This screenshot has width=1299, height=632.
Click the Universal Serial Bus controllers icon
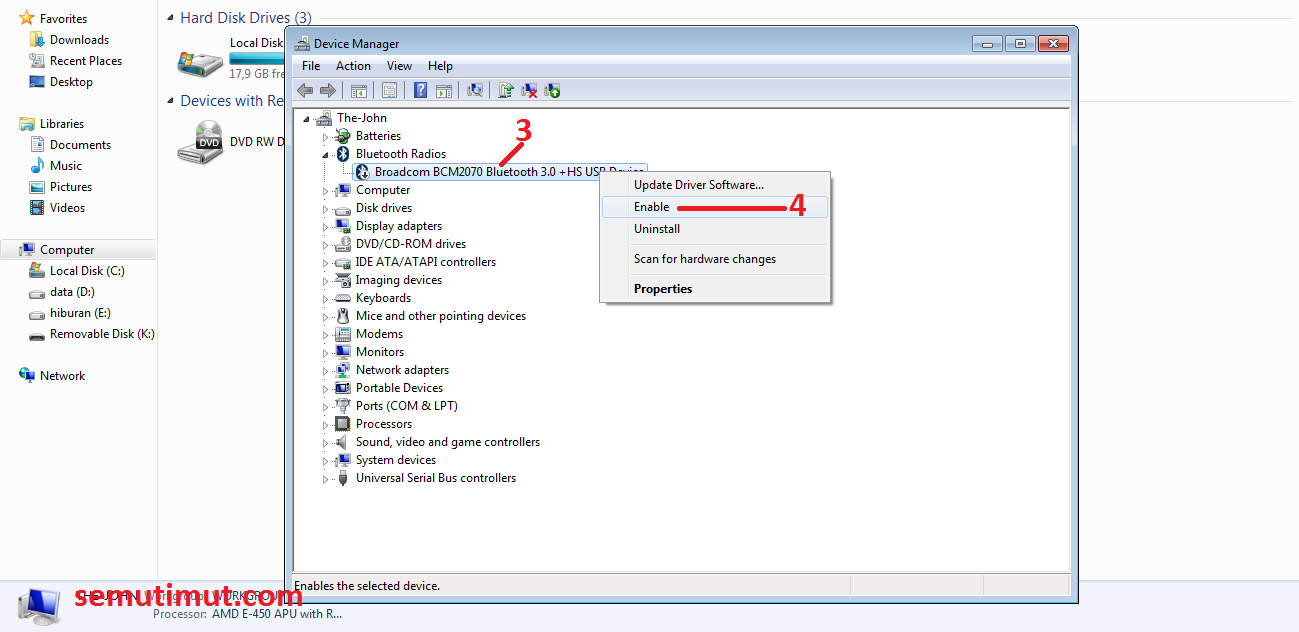click(x=344, y=478)
